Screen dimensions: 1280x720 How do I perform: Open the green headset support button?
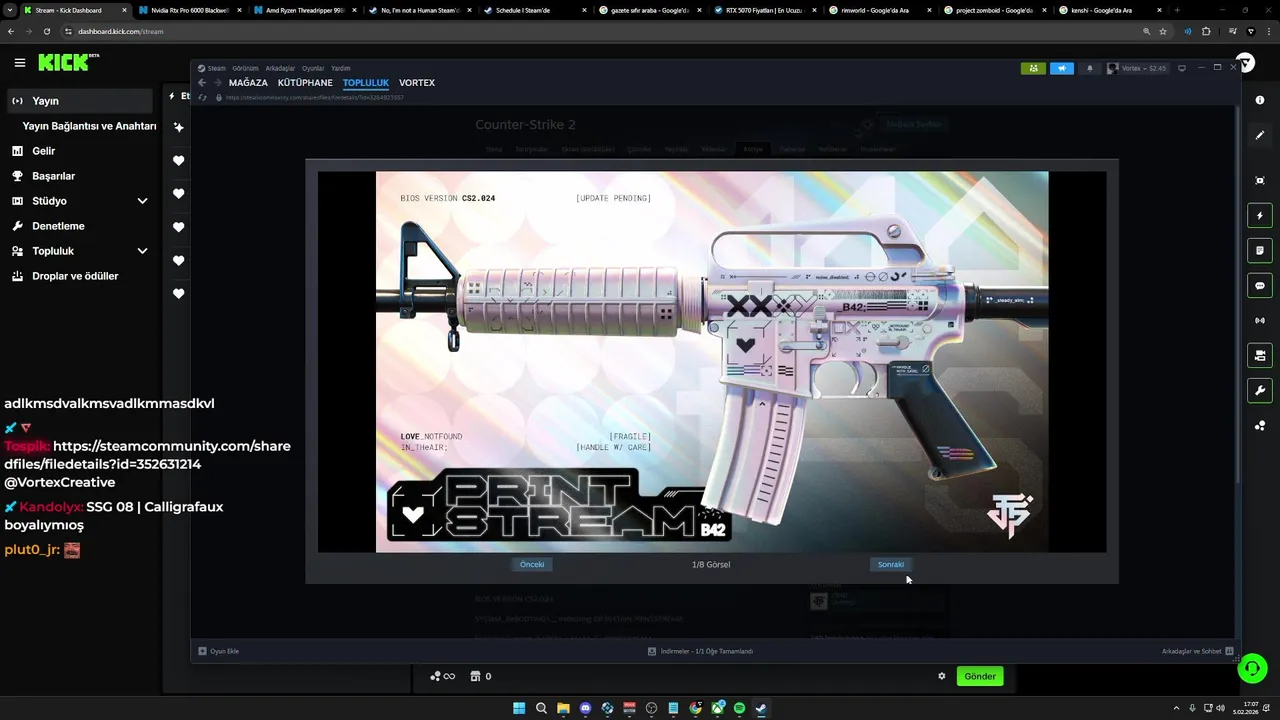pos(1252,667)
